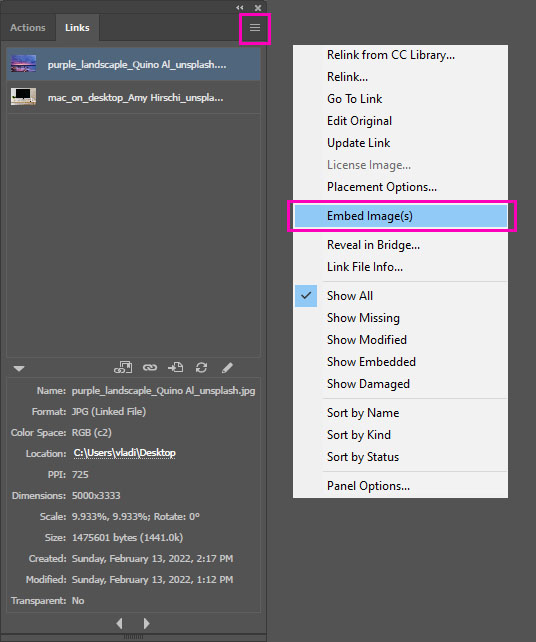The height and width of the screenshot is (642, 536).
Task: Click the Relink chain icon
Action: [149, 368]
